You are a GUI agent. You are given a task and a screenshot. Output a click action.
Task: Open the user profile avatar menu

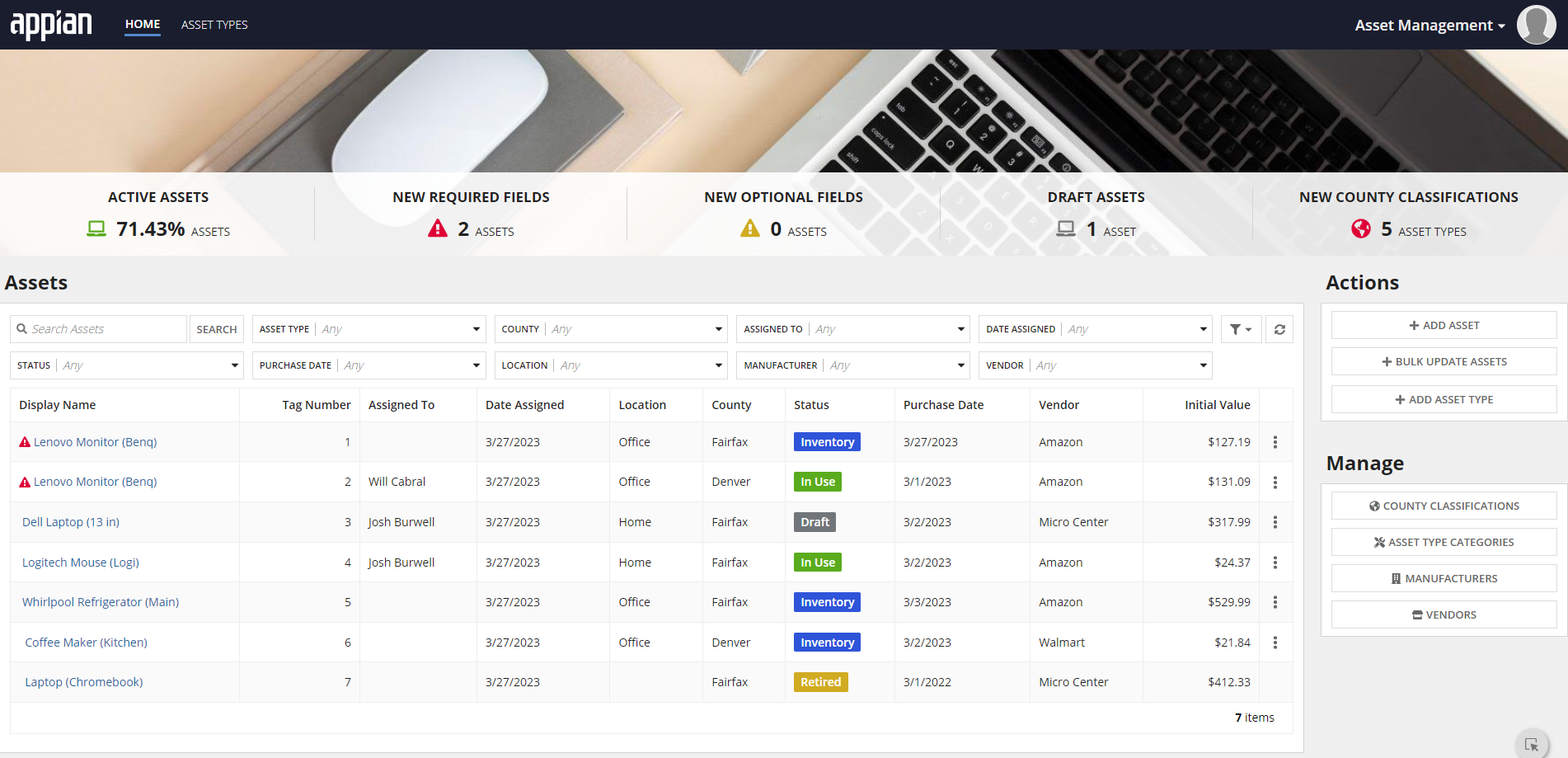pyautogui.click(x=1536, y=24)
